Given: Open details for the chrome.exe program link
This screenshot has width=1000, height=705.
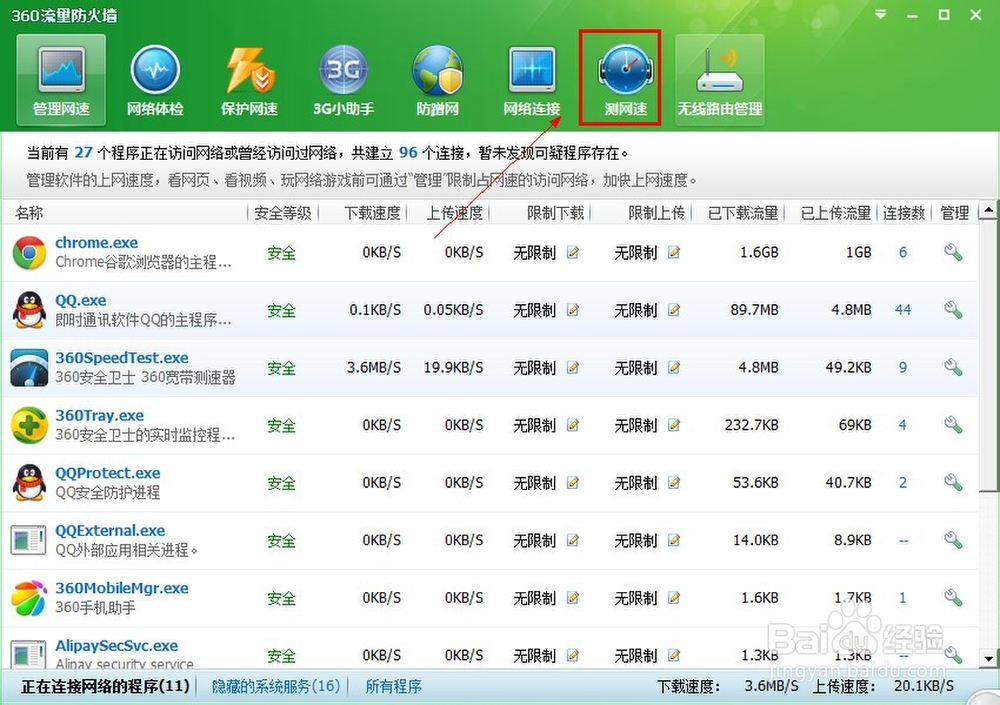Looking at the screenshot, I should tap(96, 242).
